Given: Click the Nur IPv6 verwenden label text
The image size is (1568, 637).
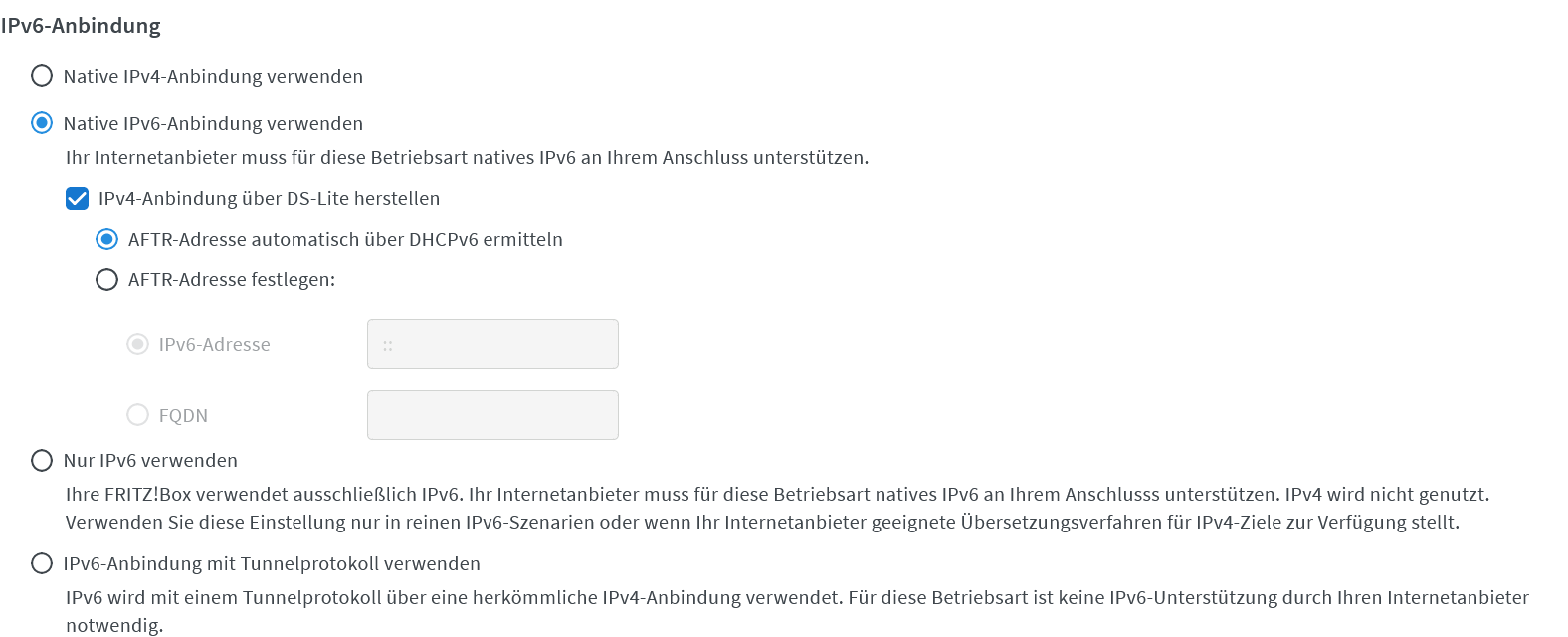Looking at the screenshot, I should pos(150,460).
